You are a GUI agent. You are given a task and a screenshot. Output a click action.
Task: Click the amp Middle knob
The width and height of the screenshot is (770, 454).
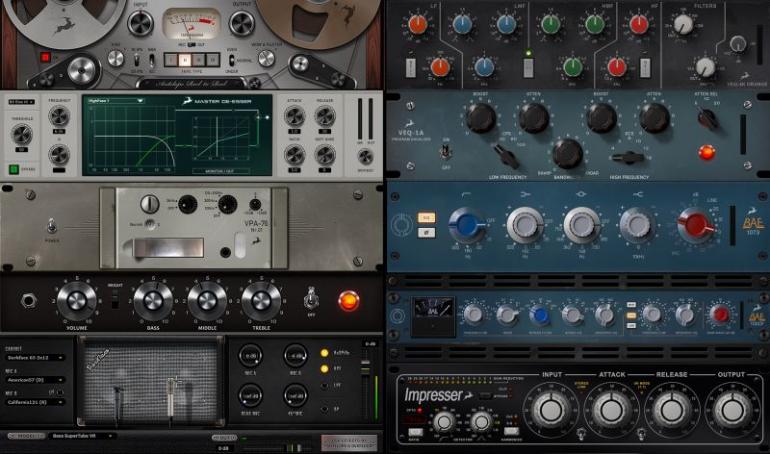click(207, 300)
